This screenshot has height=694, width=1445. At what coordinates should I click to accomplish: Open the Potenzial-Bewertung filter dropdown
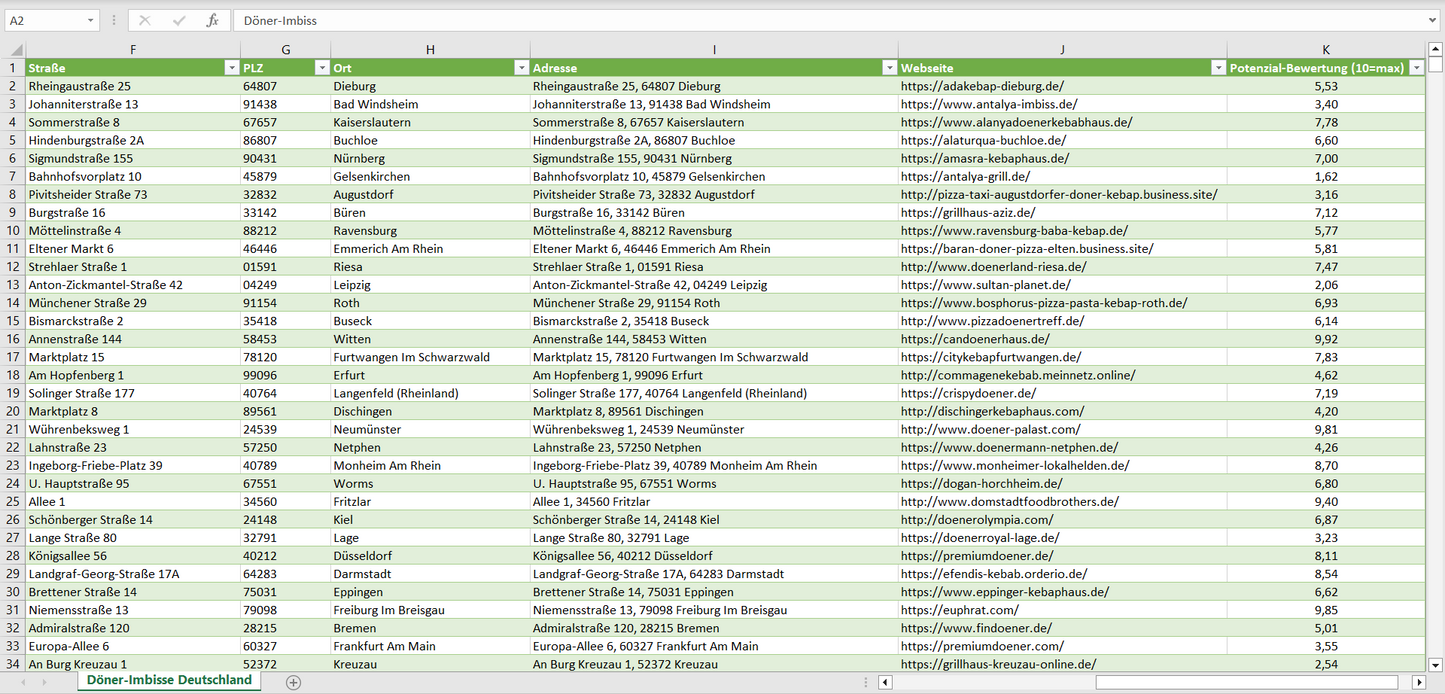(x=1416, y=68)
